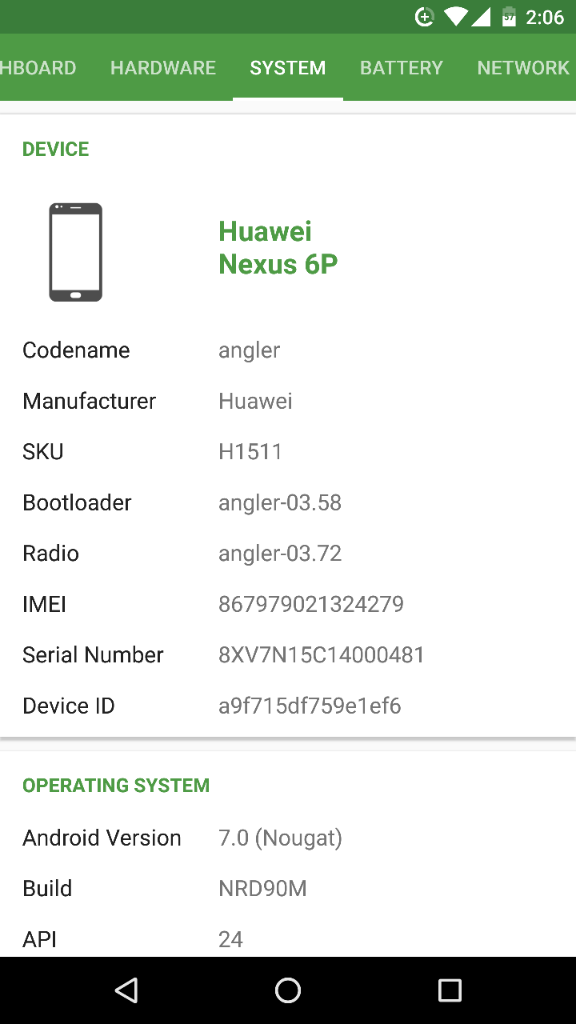Tap the Android home circle button

(x=288, y=990)
